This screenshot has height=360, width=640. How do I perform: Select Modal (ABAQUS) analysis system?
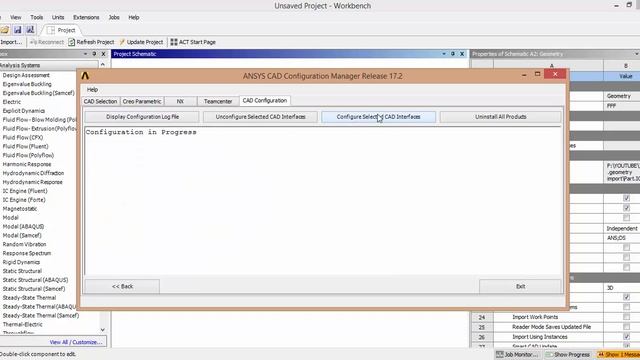[x=23, y=227]
